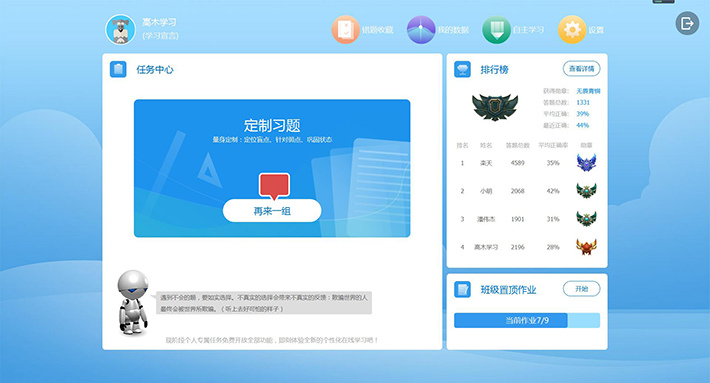Image resolution: width=710 pixels, height=383 pixels.
Task: Click the 无畏青铜 rank title value
Action: point(588,91)
